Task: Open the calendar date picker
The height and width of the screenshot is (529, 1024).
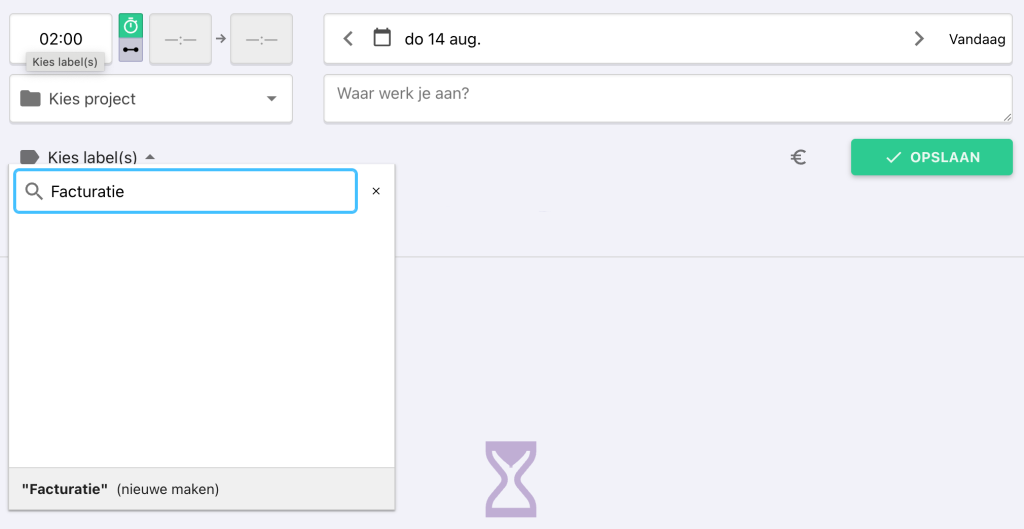Action: pyautogui.click(x=382, y=39)
